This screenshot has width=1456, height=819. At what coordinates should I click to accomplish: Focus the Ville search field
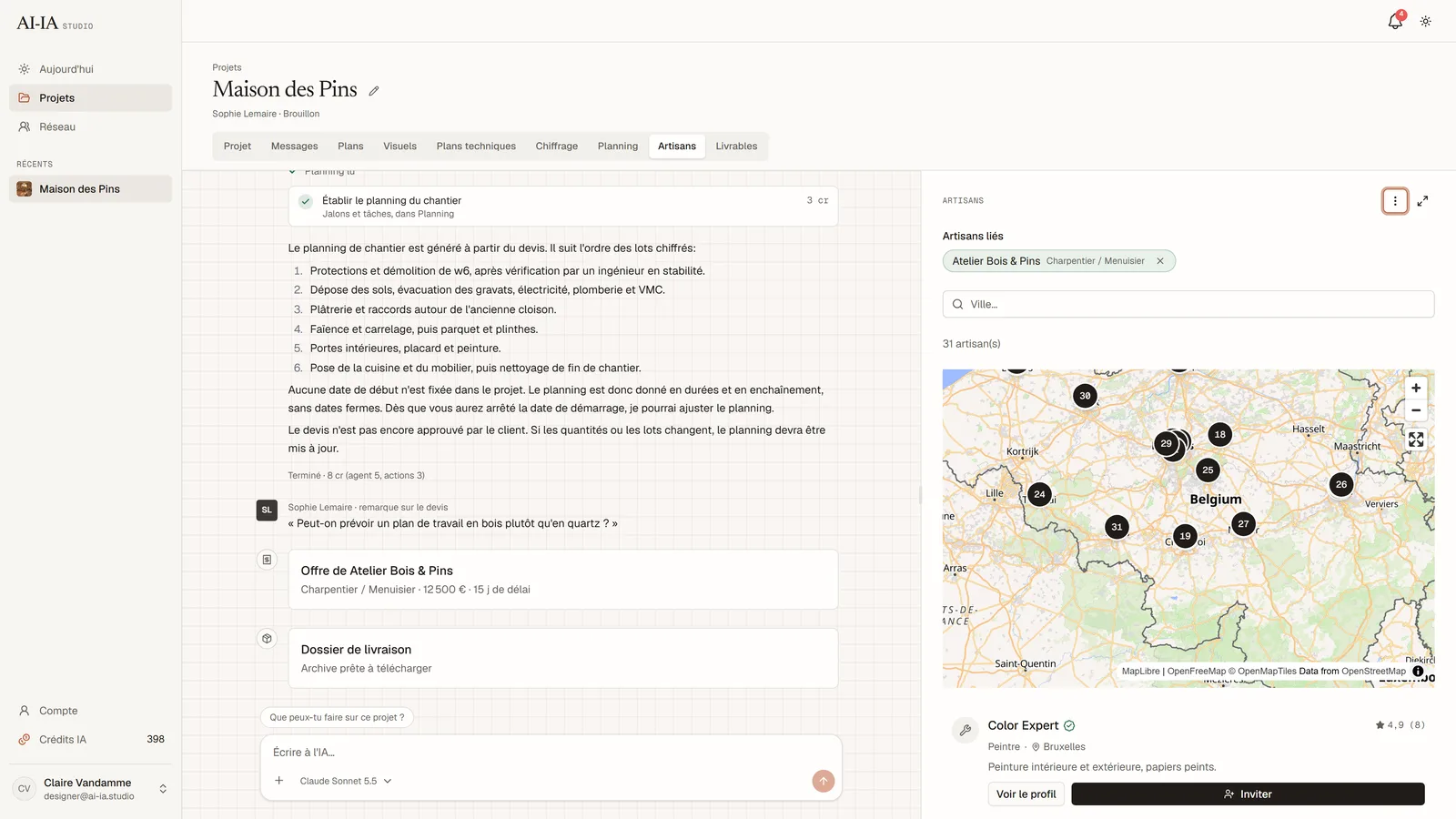click(x=1188, y=305)
